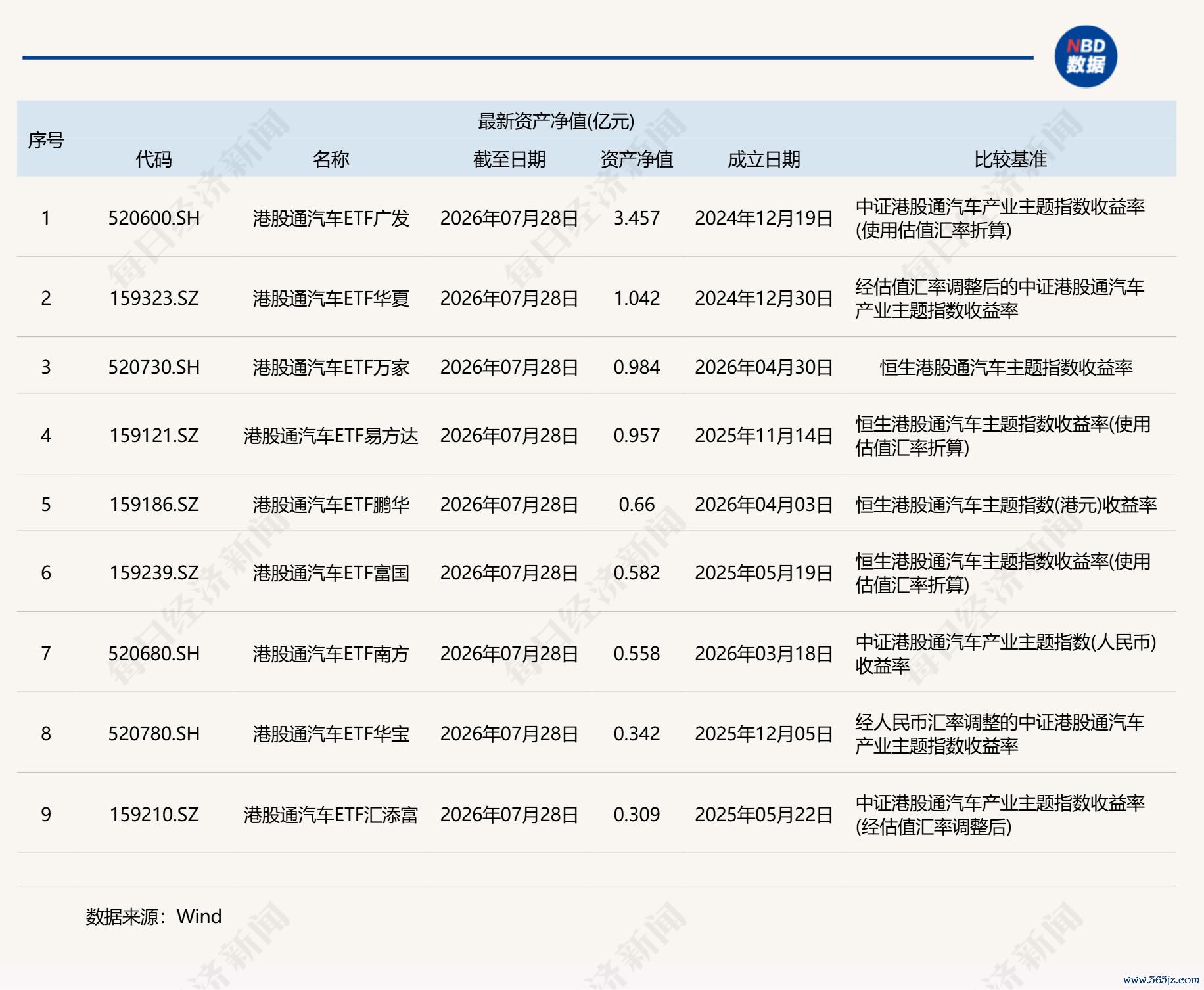This screenshot has width=1204, height=990.
Task: Click net asset value 0.342
Action: tap(637, 733)
